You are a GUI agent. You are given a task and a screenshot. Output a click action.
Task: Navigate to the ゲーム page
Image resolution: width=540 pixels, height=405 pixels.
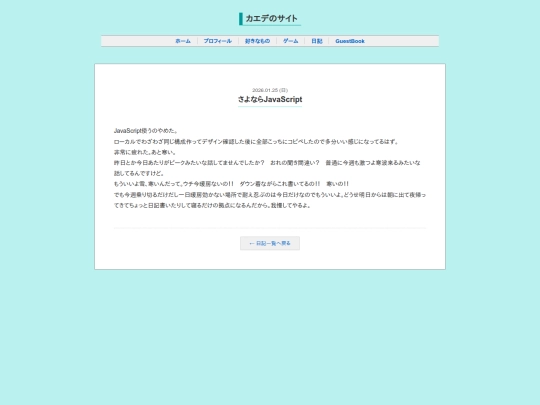click(x=291, y=41)
